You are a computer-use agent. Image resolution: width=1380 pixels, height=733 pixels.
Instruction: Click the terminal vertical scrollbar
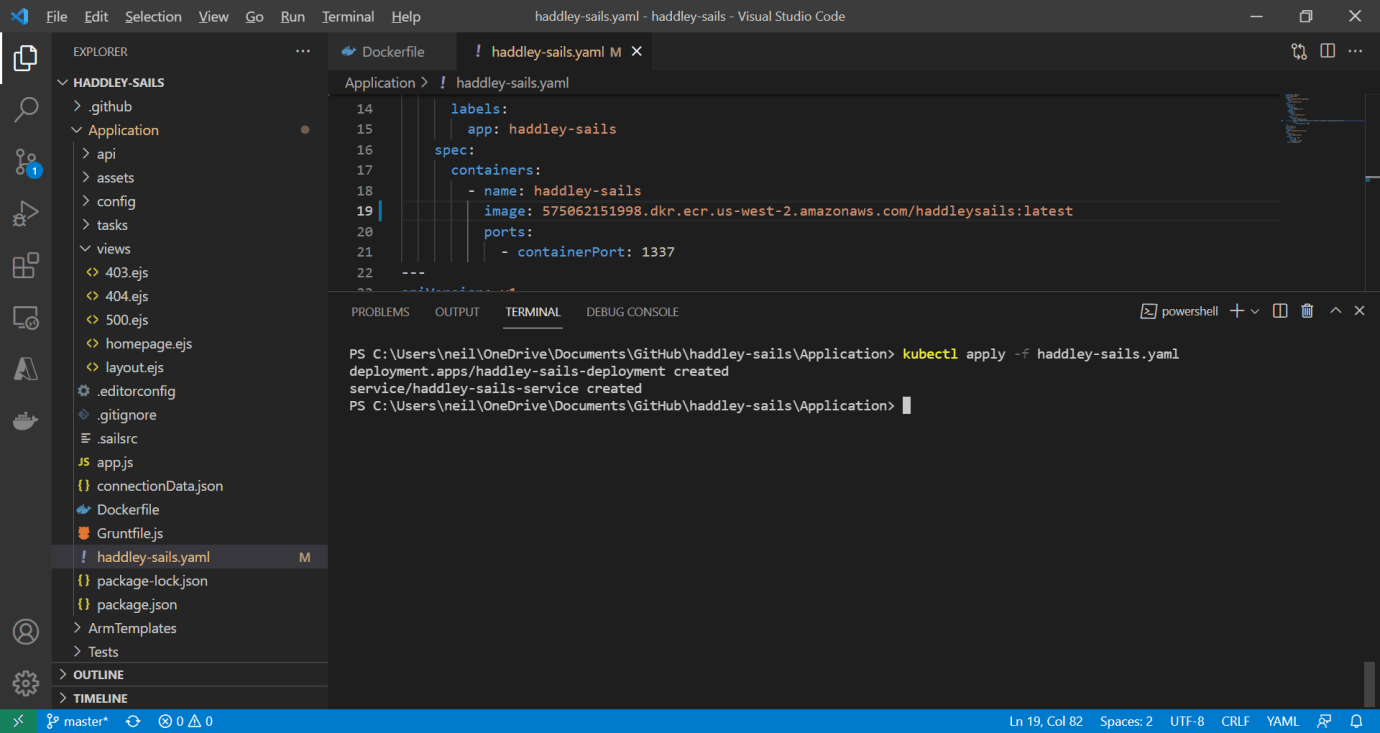(1369, 684)
